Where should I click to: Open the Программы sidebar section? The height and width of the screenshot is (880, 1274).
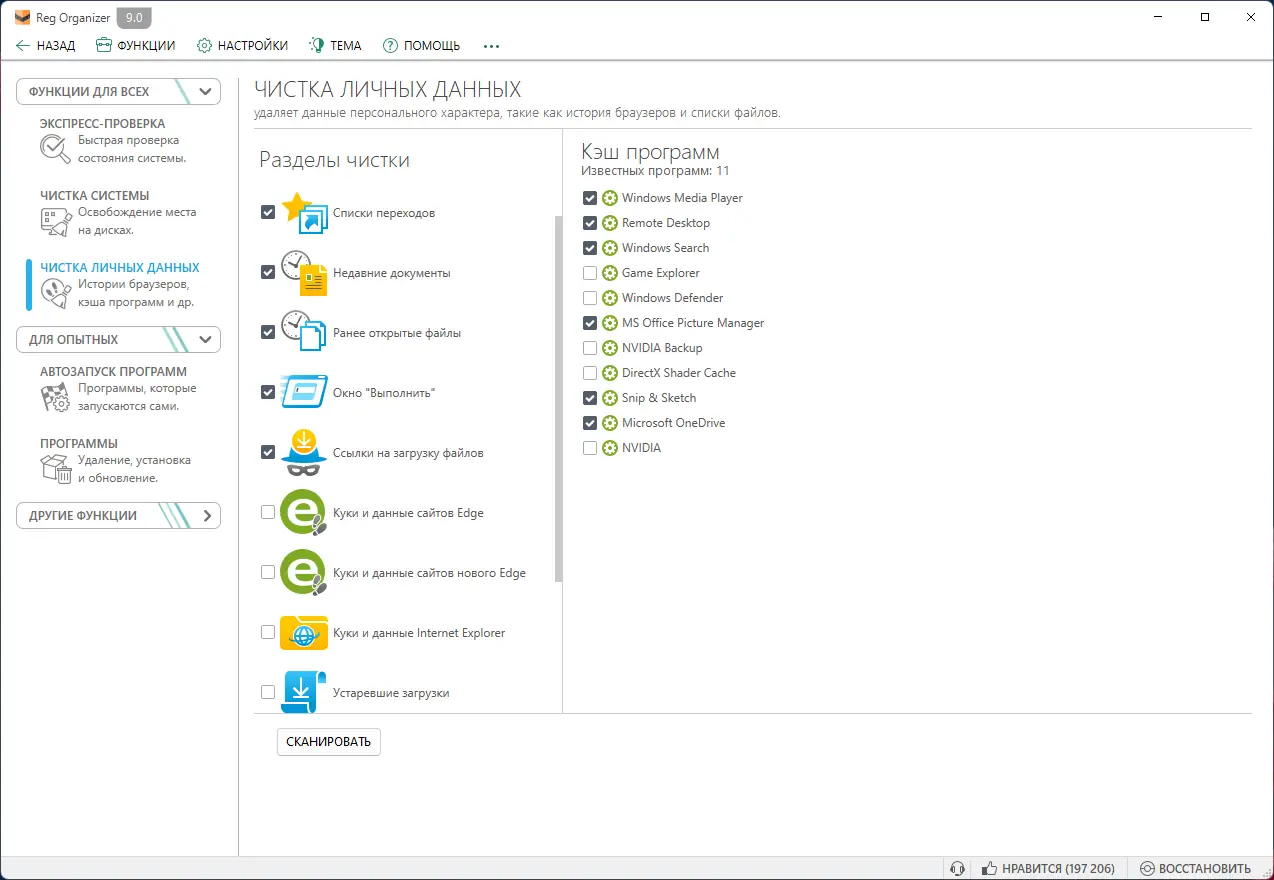(118, 460)
